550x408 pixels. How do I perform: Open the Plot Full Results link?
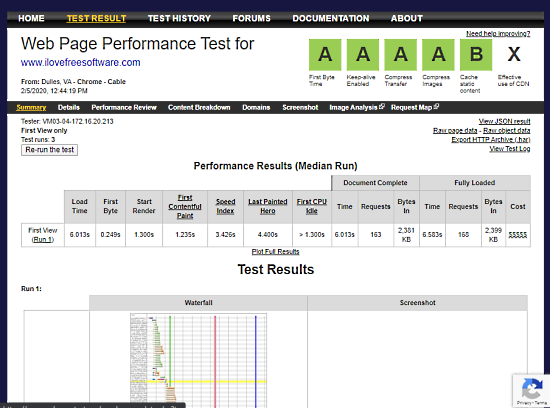pos(275,252)
